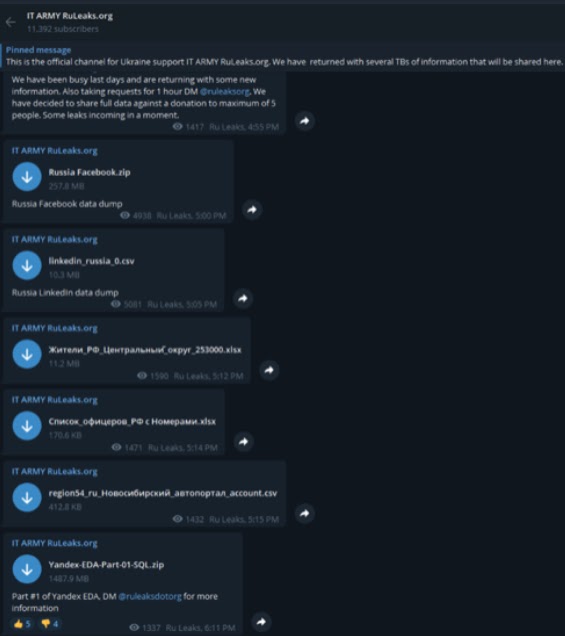Open the pinned message

[x=284, y=56]
